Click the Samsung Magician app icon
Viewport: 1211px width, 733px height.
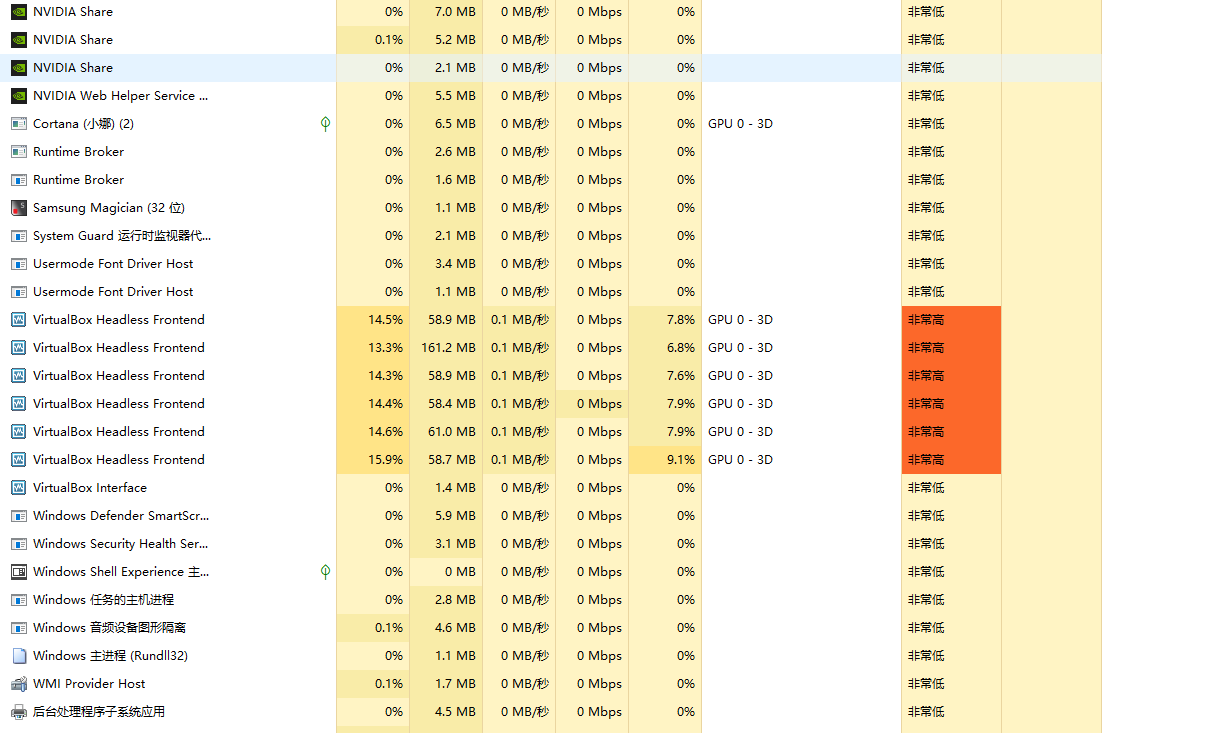[x=18, y=208]
